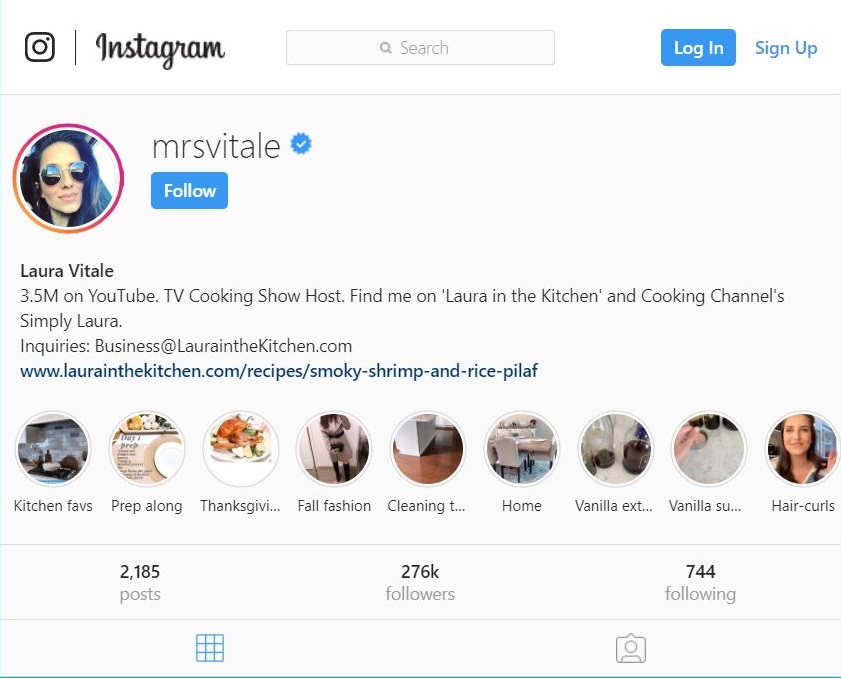Click the Follow button
Viewport: 841px width, 678px height.
(189, 190)
